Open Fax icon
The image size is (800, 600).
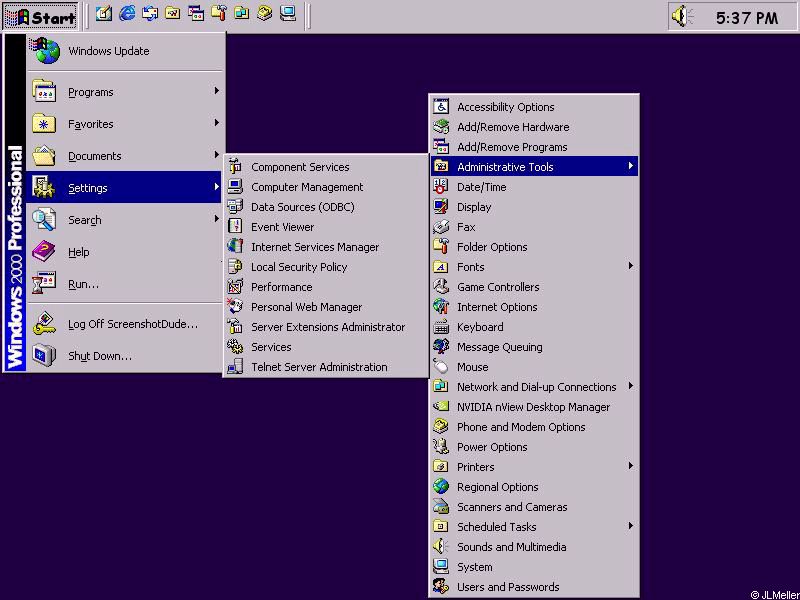(441, 227)
